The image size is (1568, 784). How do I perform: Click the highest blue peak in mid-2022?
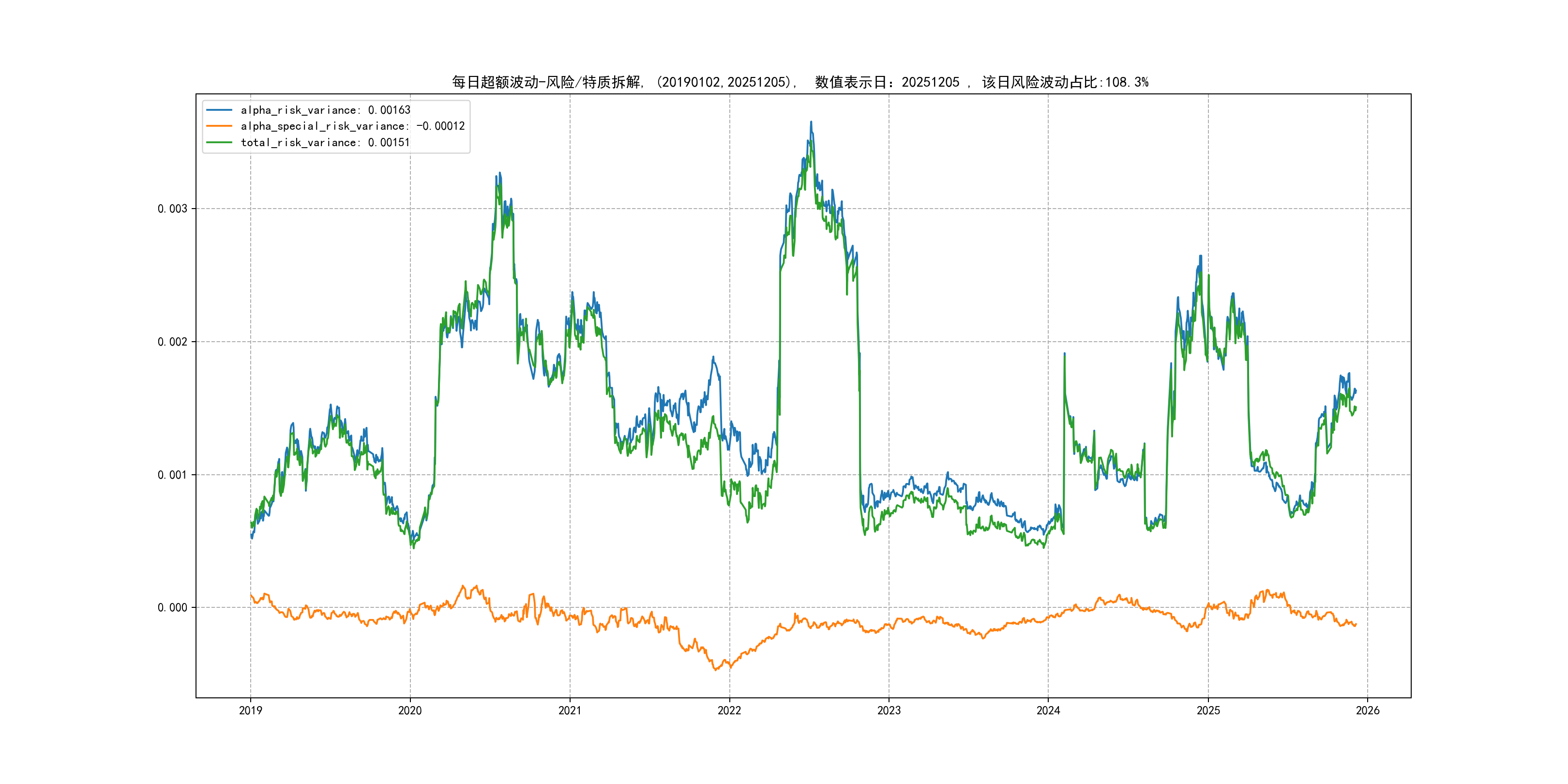coord(811,122)
